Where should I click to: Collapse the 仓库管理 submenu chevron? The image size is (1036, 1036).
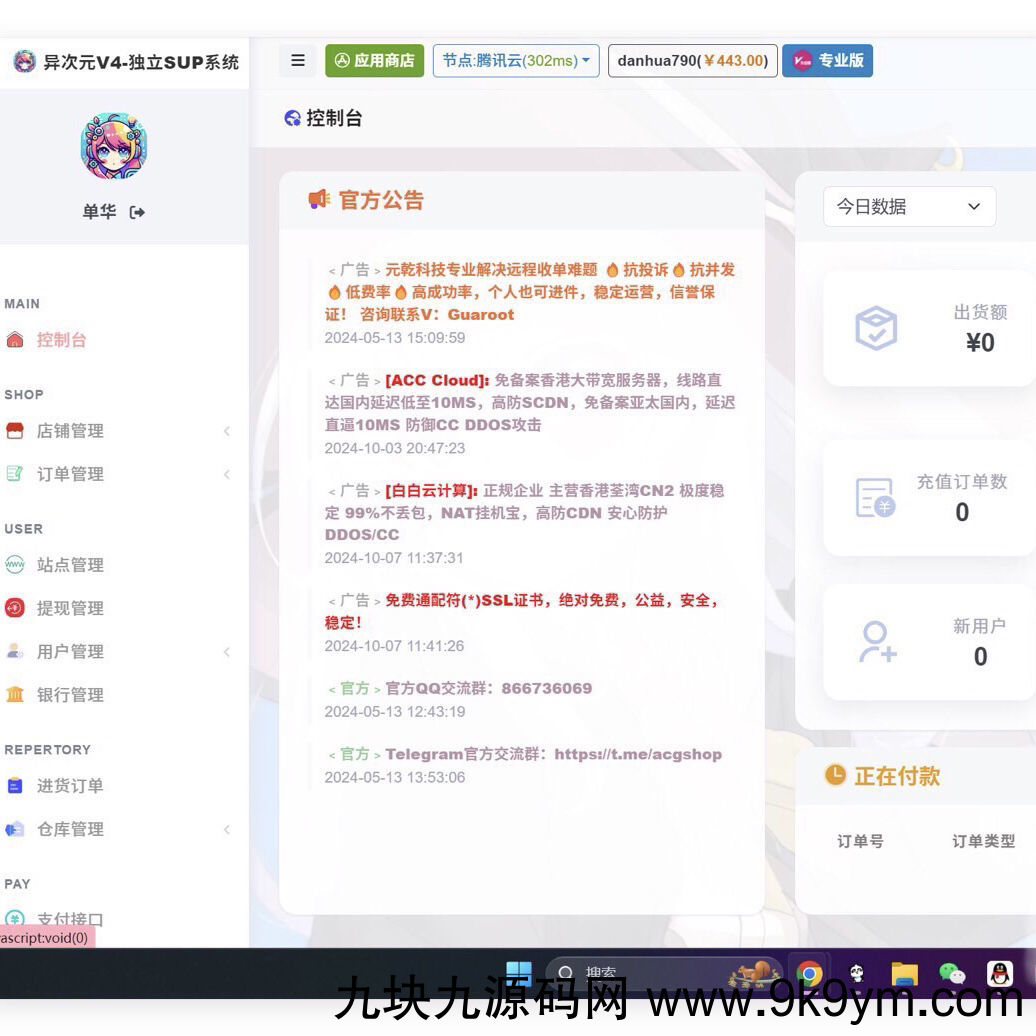(x=227, y=828)
